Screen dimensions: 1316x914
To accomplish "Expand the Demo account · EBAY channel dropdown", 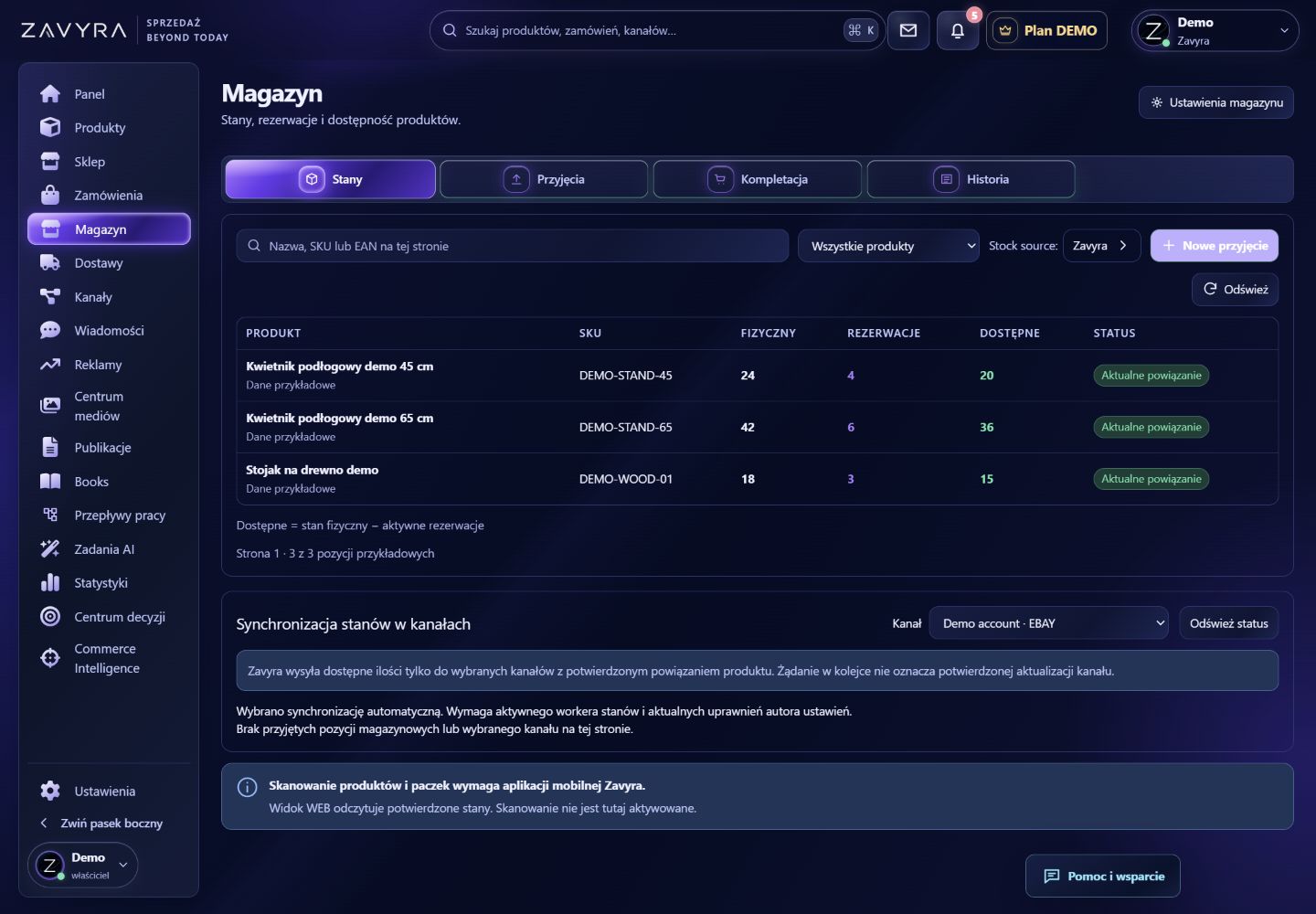I will pos(1049,623).
